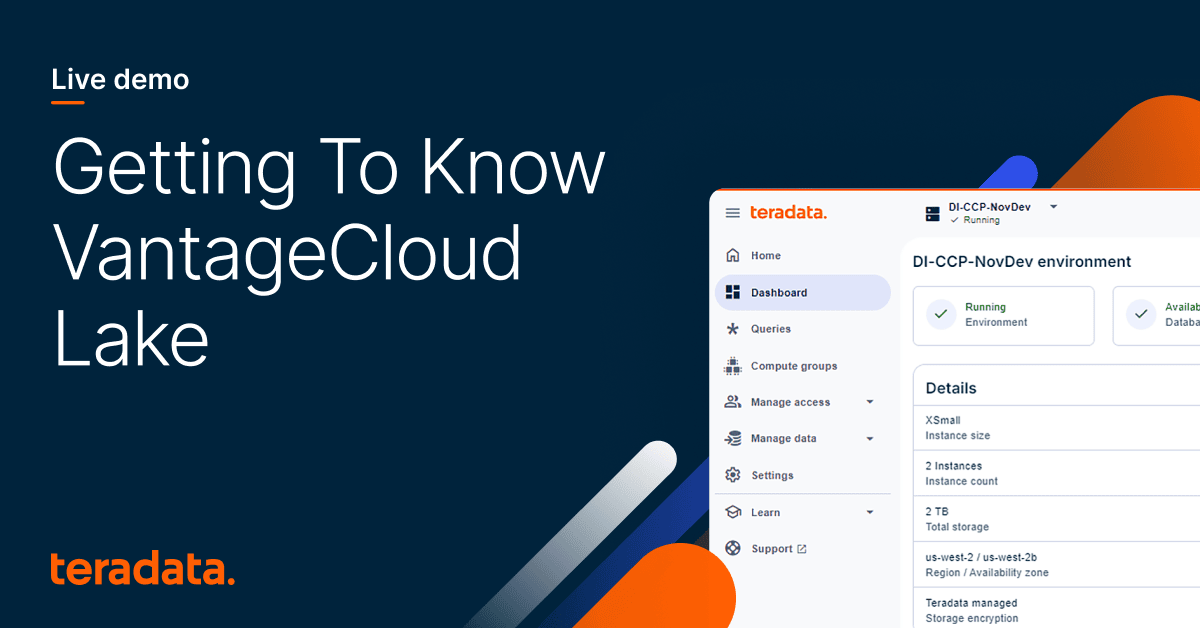Viewport: 1200px width, 628px height.
Task: Collapse the Manage data chevron
Action: (869, 438)
